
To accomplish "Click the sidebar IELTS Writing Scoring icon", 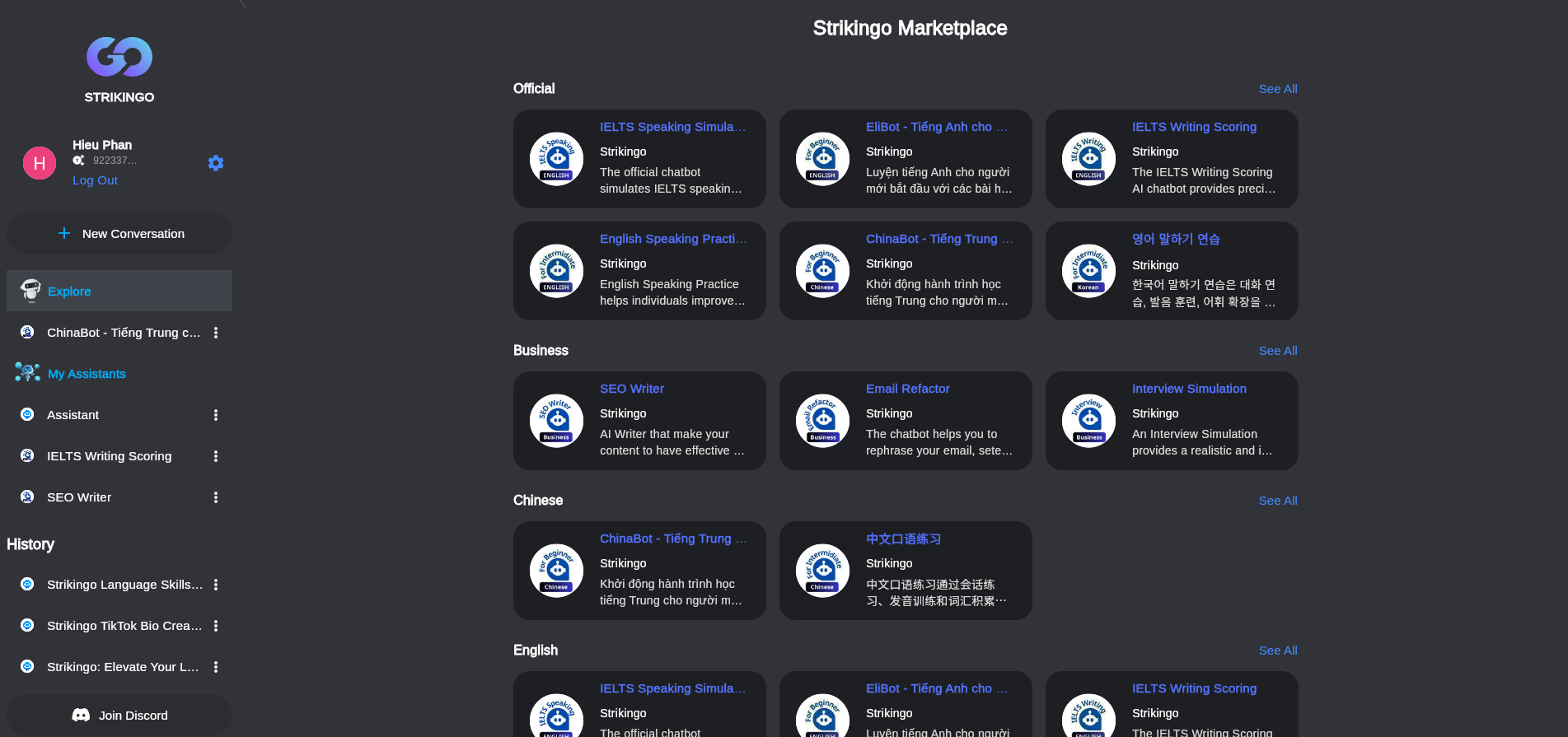I will (27, 455).
